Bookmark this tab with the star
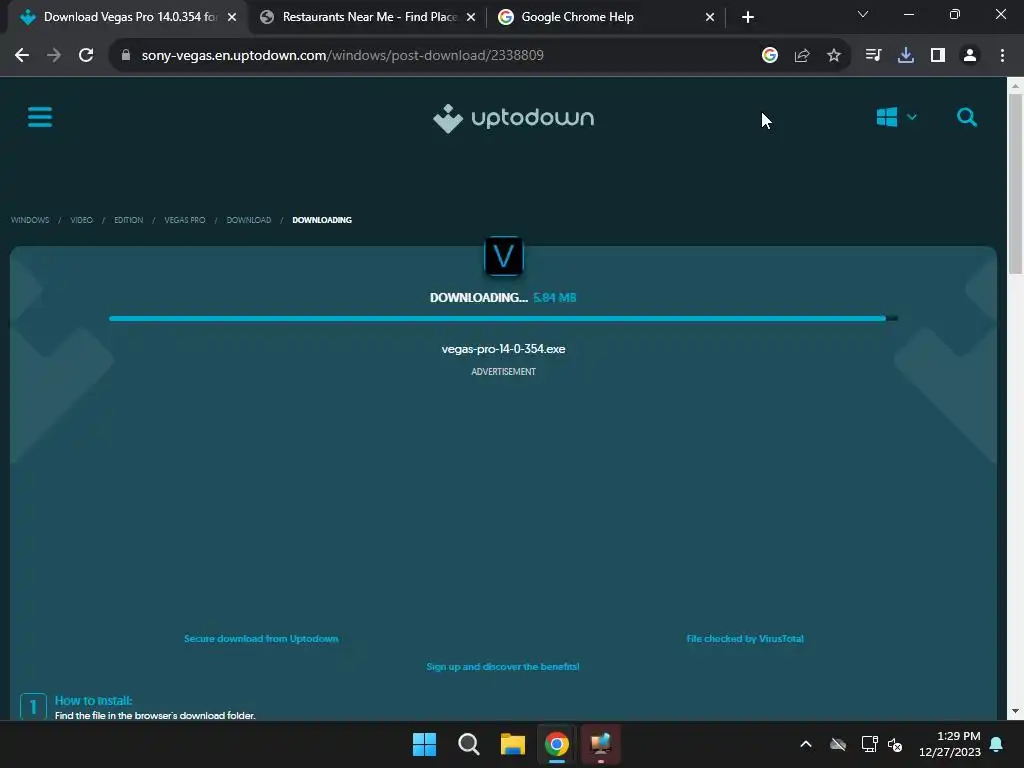 coord(834,55)
